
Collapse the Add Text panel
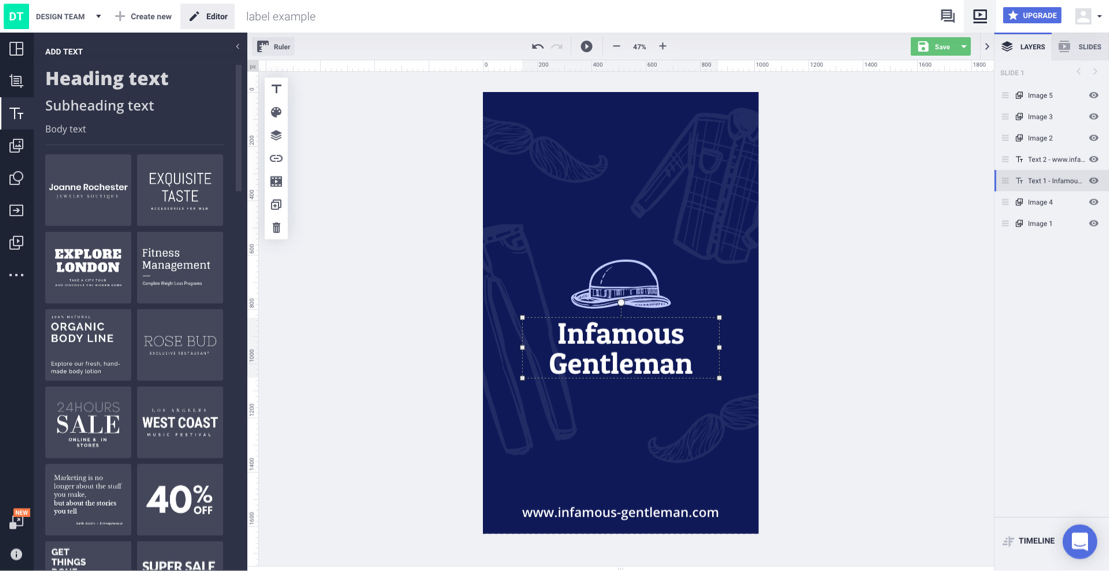[x=238, y=47]
